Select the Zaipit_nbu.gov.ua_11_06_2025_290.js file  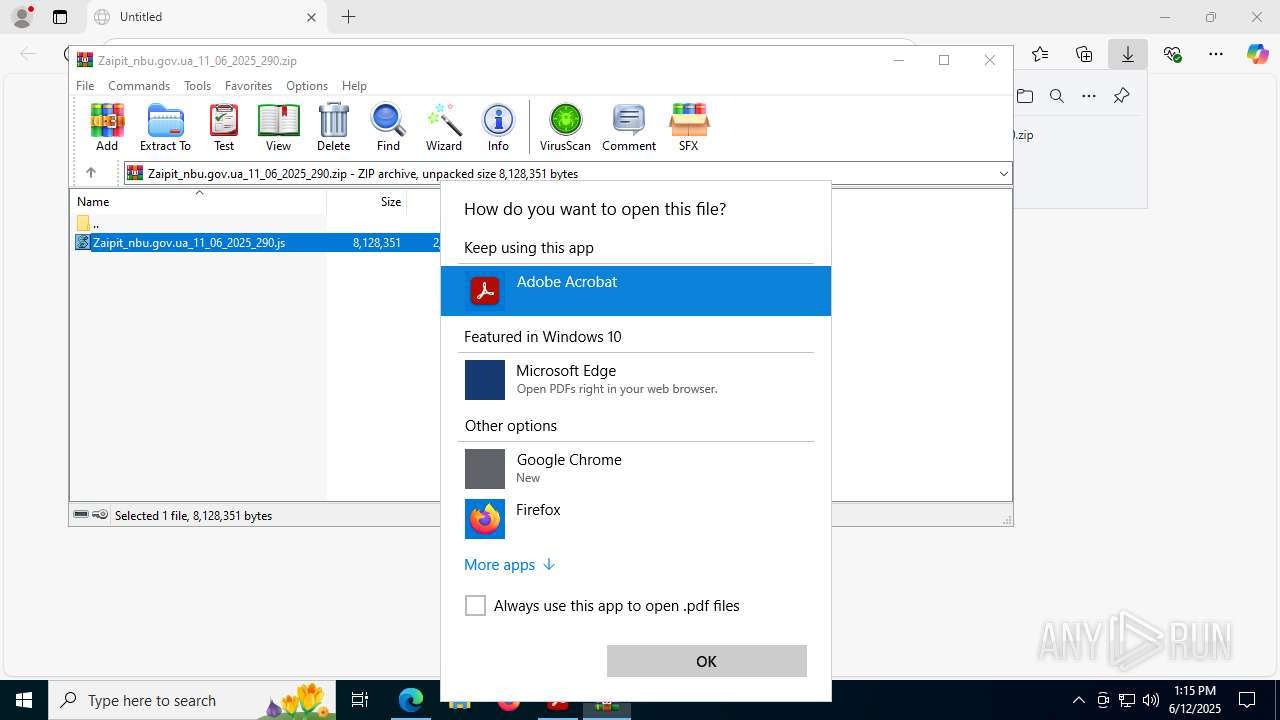189,242
